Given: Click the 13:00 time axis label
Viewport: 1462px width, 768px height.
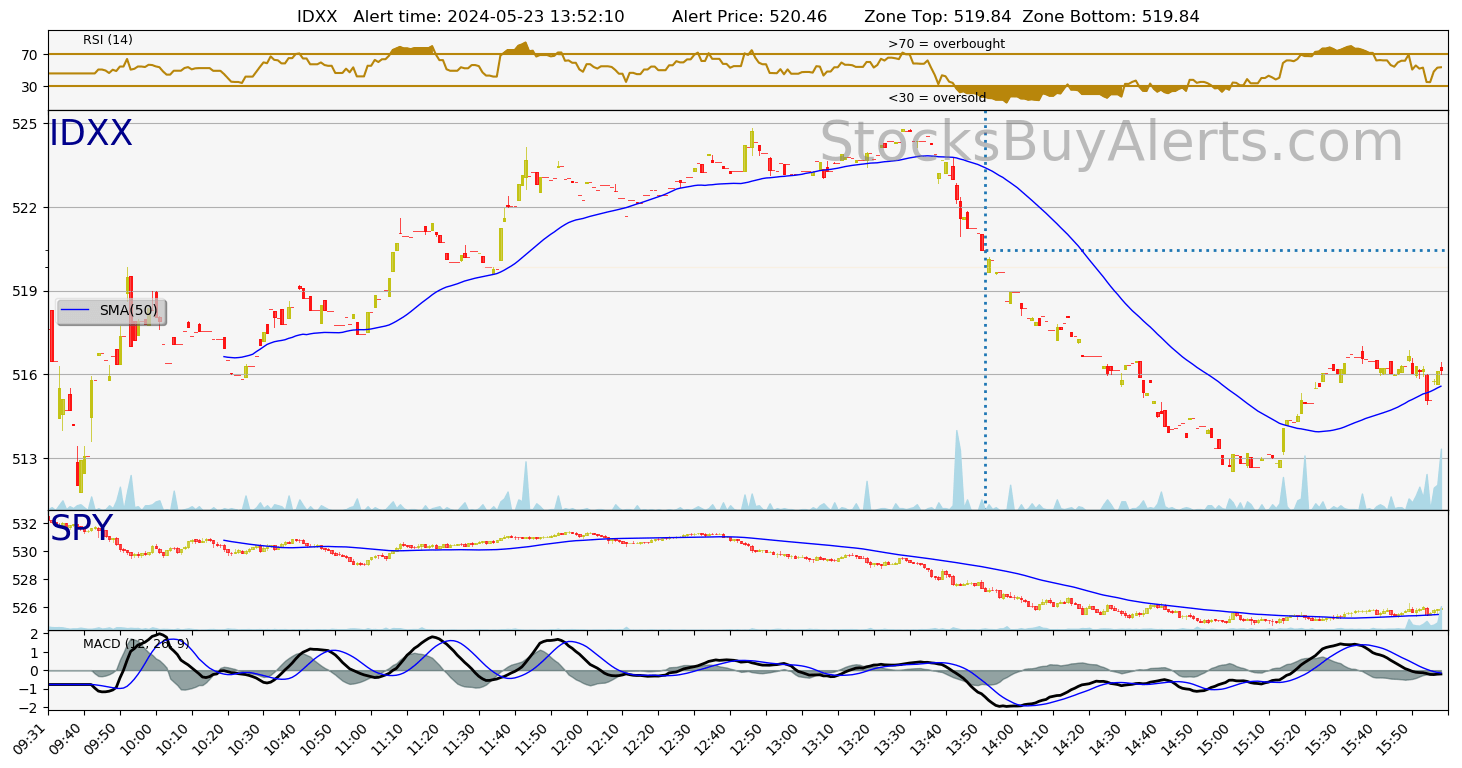Looking at the screenshot, I should 785,741.
